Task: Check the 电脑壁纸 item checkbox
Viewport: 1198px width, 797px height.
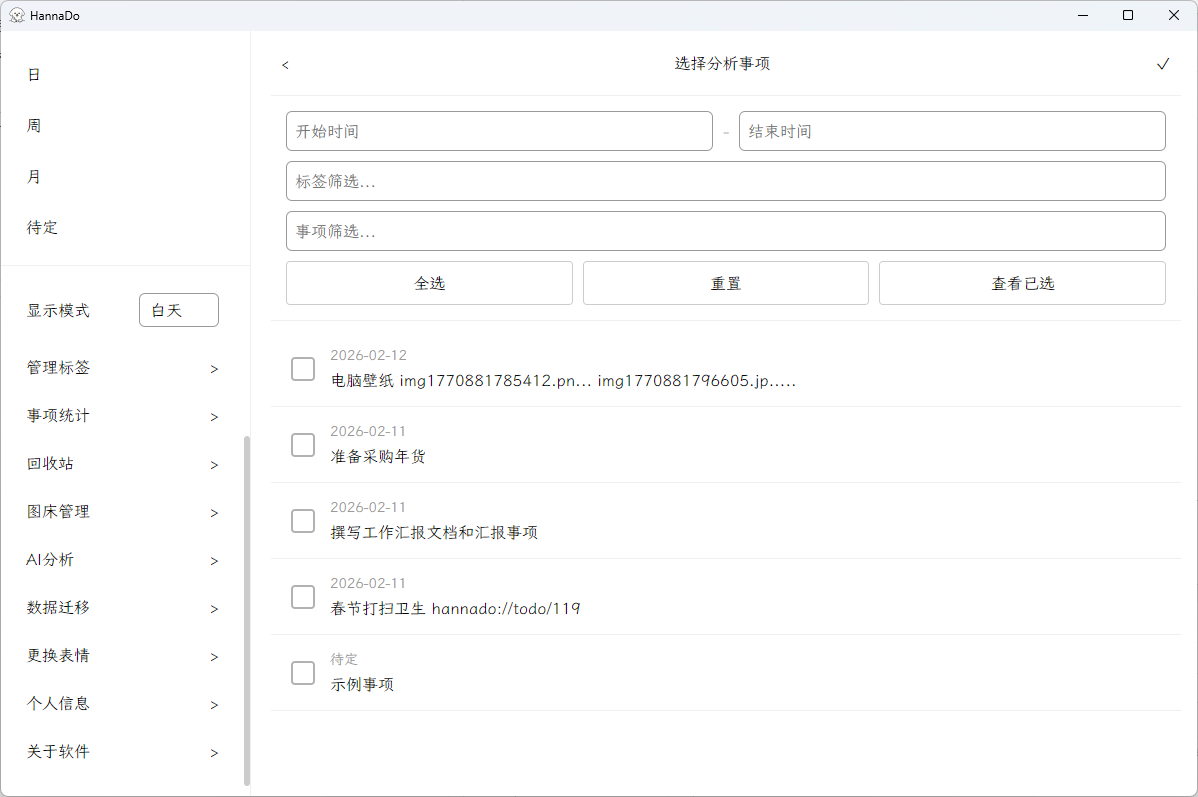Action: tap(303, 369)
